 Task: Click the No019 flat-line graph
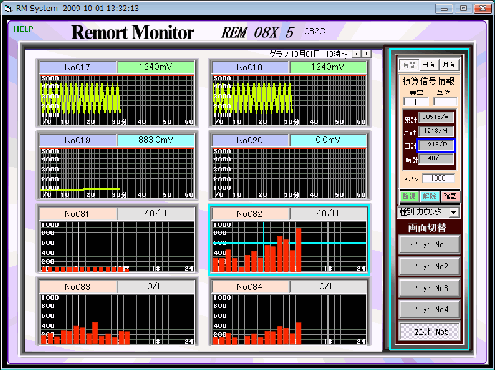coord(117,173)
